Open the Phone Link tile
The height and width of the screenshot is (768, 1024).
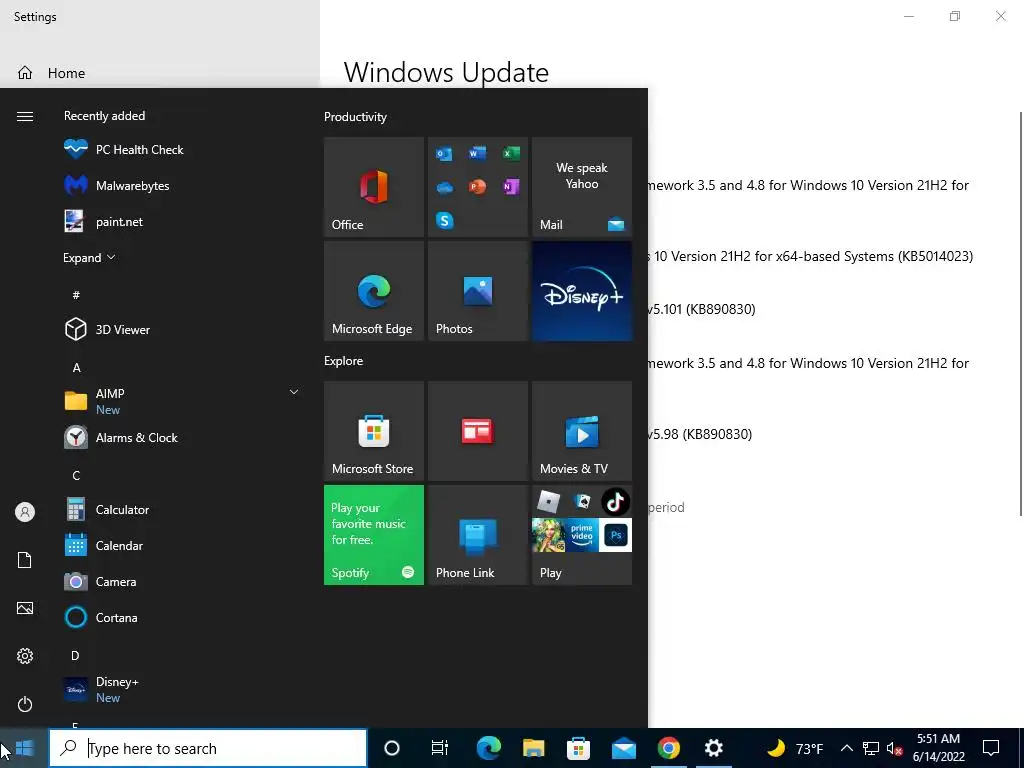pyautogui.click(x=478, y=535)
